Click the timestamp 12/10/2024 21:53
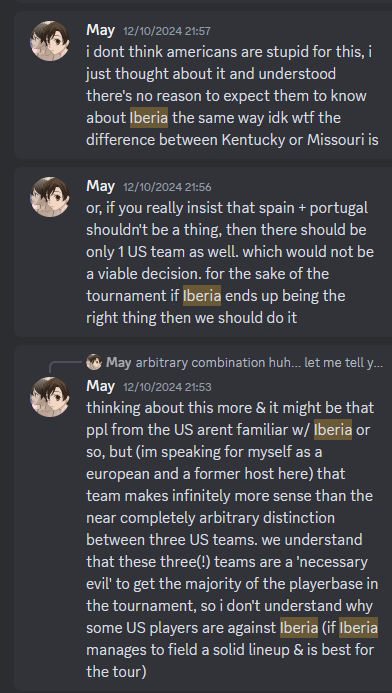392x693 pixels. 167,387
